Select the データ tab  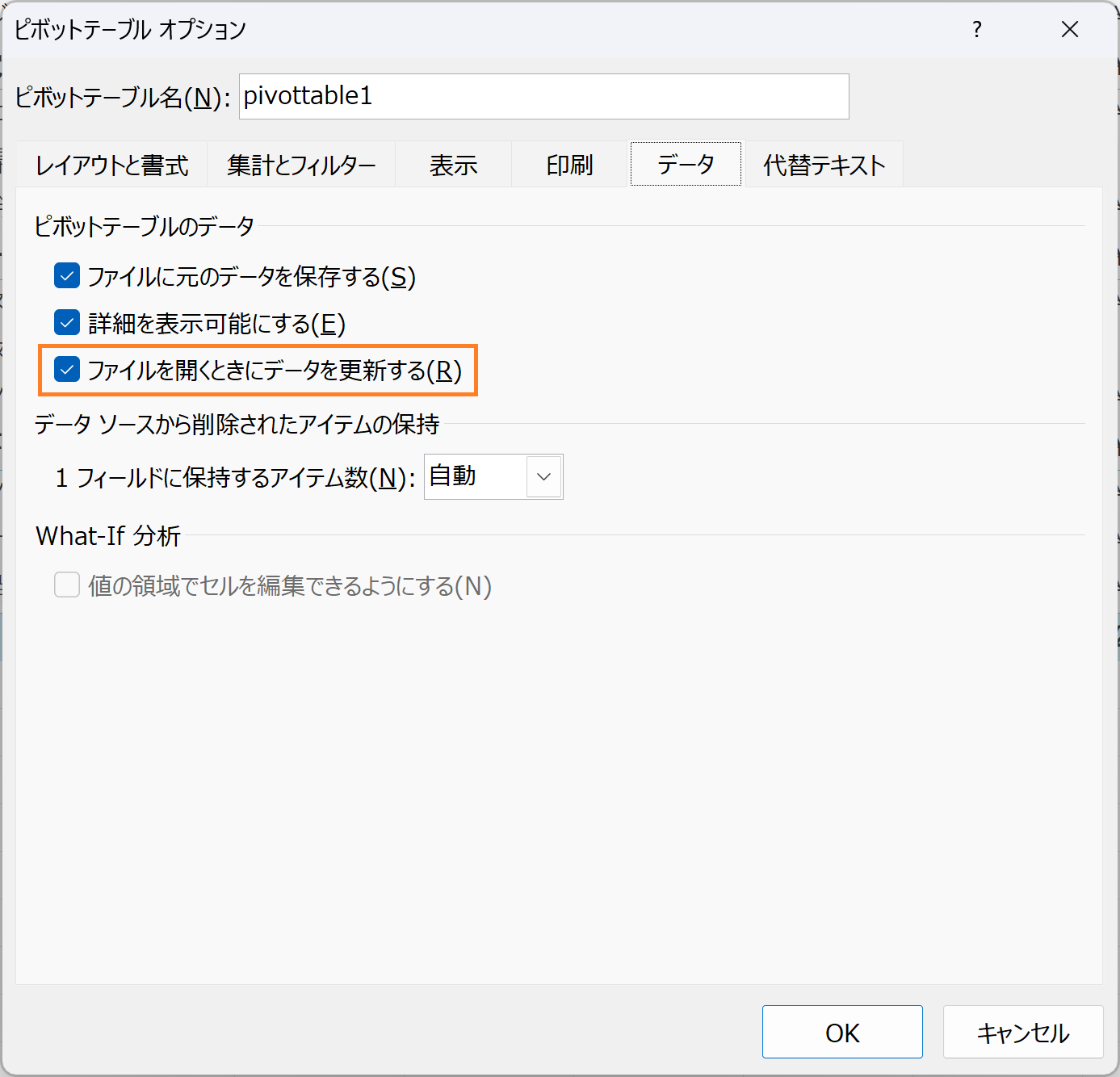[x=686, y=164]
